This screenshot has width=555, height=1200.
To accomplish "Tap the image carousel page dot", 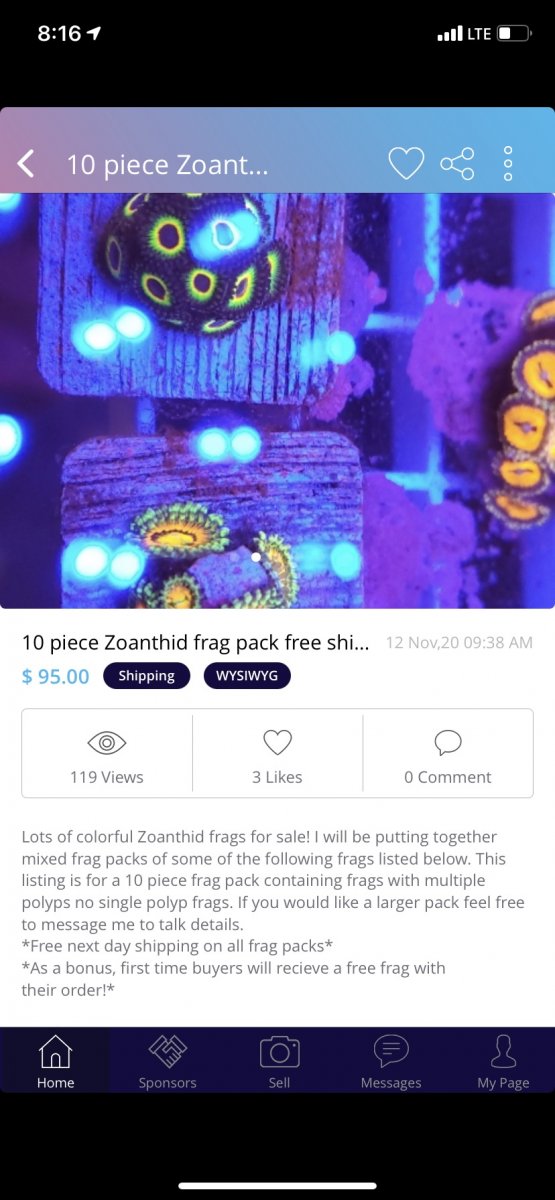I will pos(256,557).
